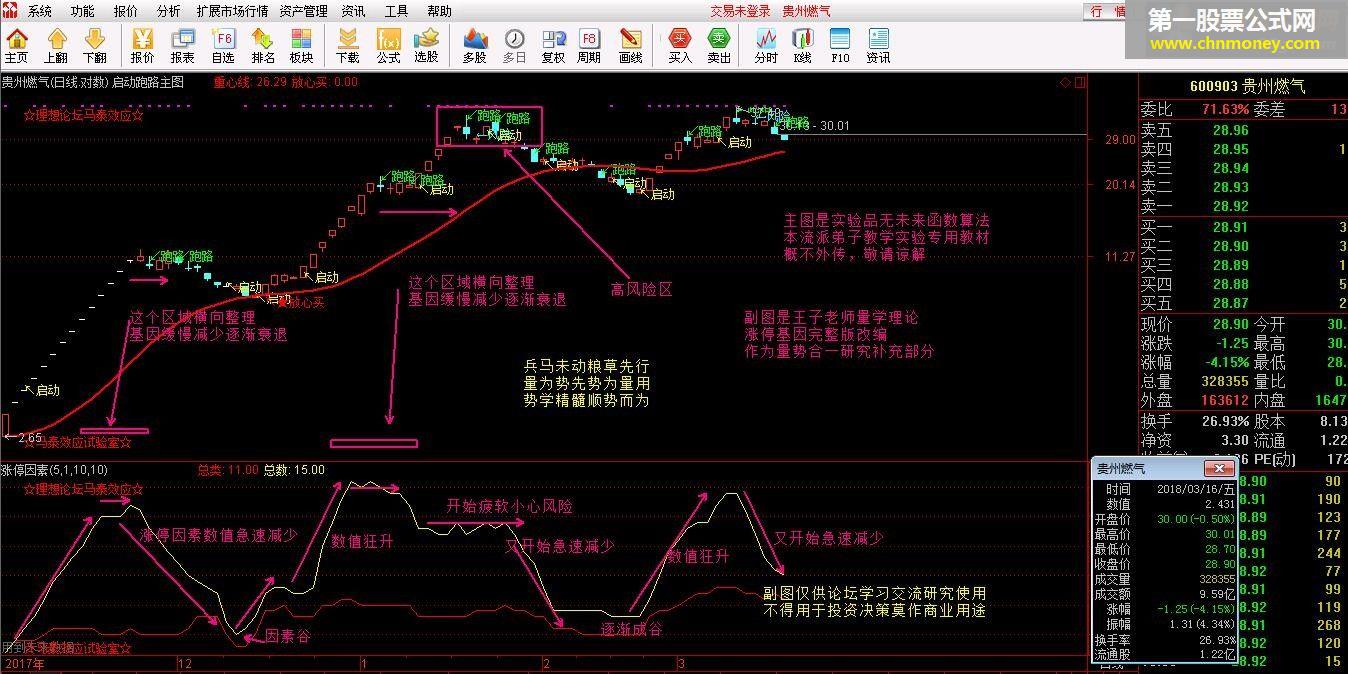1348x674 pixels.
Task: Click the 买五 28.87 order row
Action: [x=1243, y=303]
